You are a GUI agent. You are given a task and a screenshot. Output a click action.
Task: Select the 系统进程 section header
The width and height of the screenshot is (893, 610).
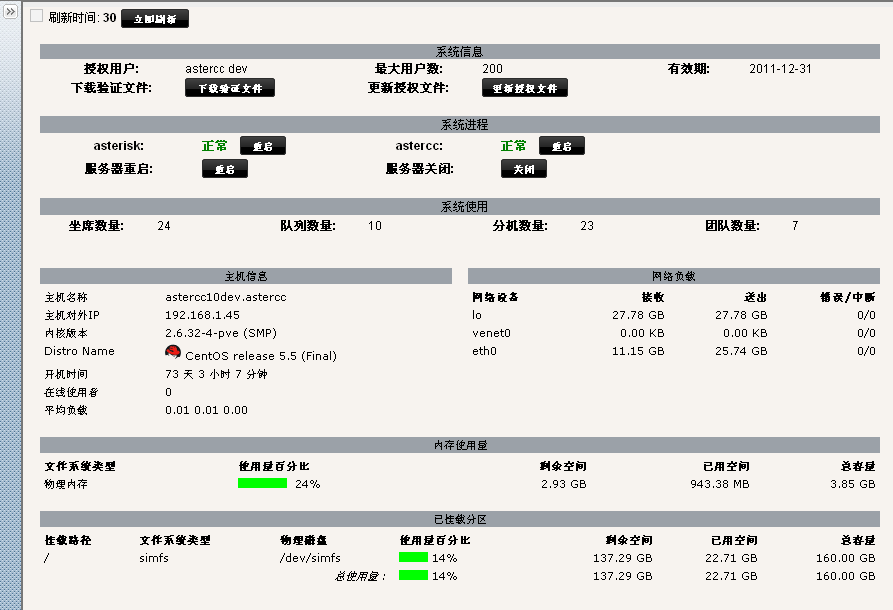(459, 125)
